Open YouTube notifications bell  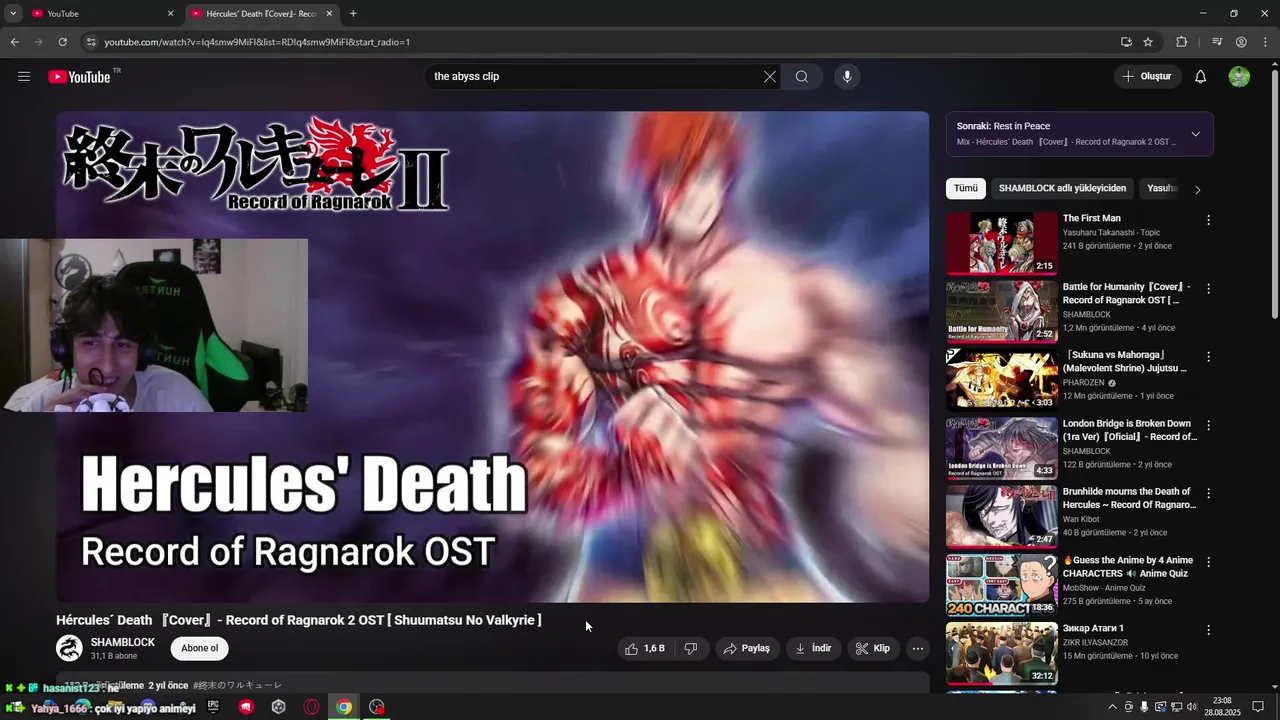pos(1201,77)
